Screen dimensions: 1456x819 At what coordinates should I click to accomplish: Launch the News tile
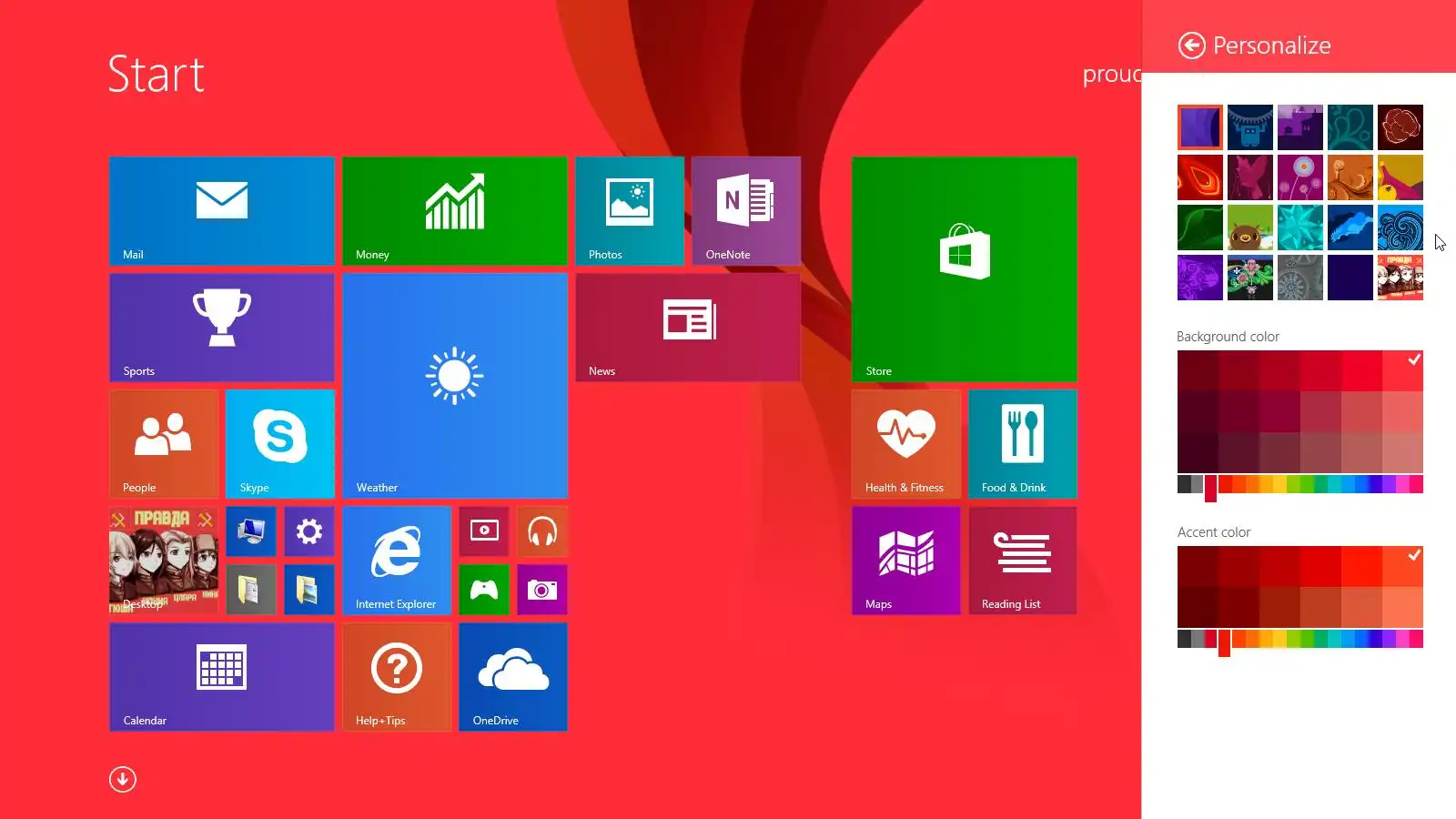tap(688, 328)
